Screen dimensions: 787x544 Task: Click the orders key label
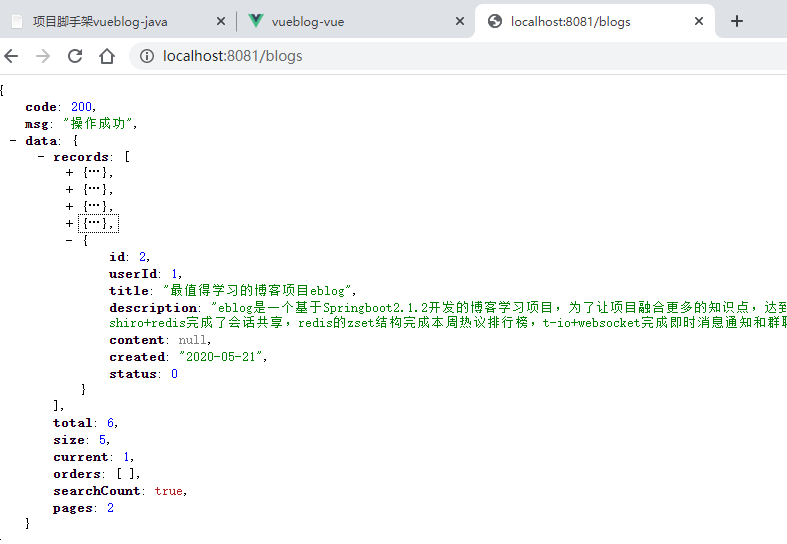(x=77, y=474)
